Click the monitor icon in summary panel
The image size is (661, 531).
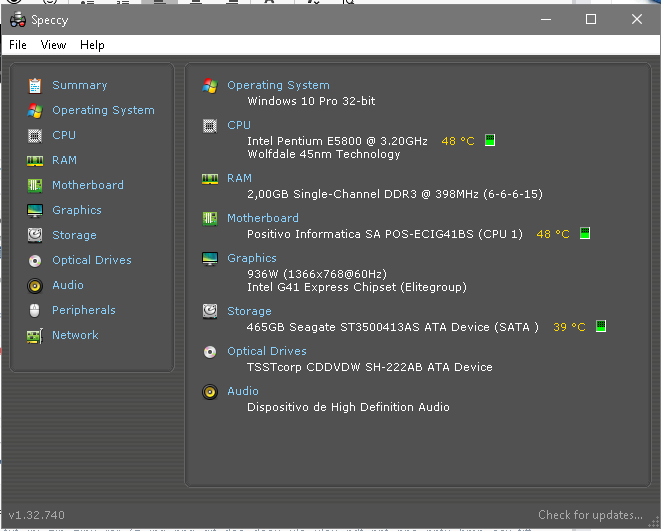[210, 258]
